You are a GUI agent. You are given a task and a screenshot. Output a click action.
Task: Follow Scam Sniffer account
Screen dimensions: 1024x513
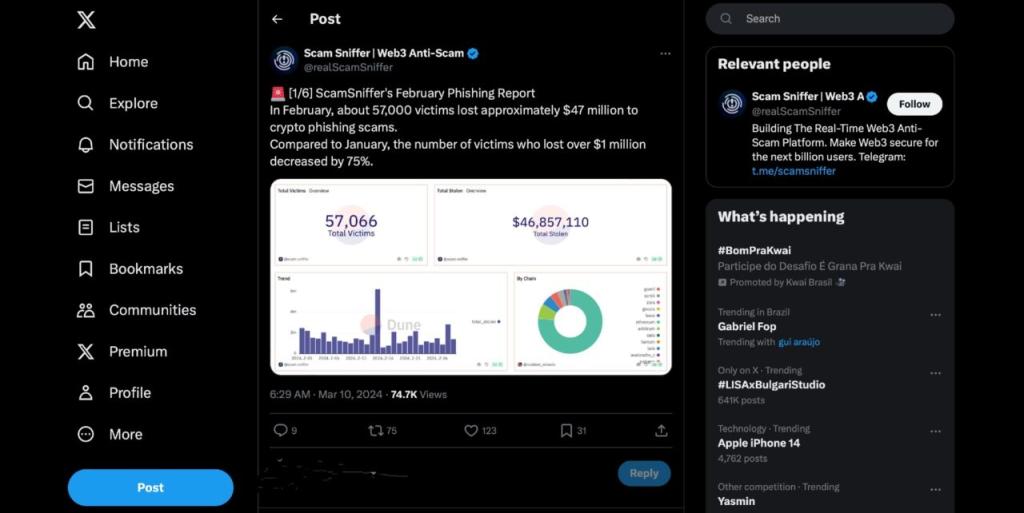pyautogui.click(x=914, y=104)
